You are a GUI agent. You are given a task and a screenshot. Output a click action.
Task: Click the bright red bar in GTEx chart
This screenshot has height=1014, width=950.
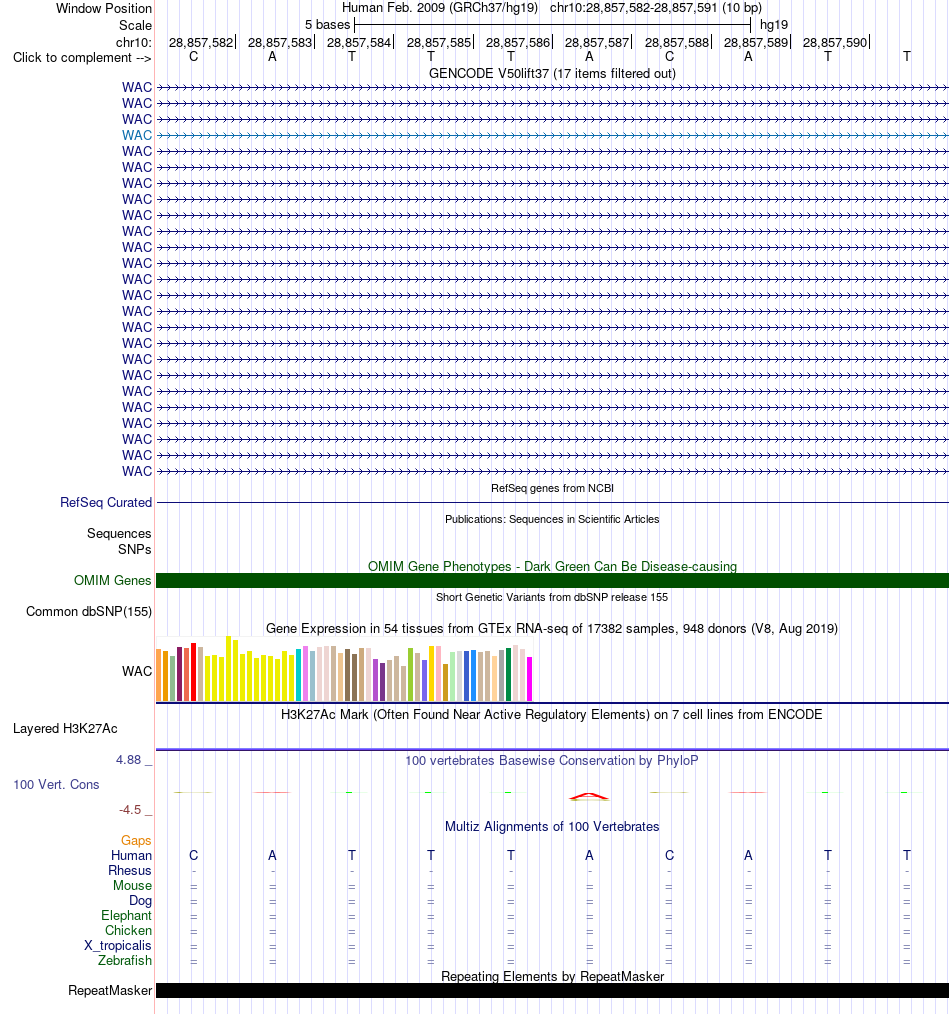(x=193, y=672)
